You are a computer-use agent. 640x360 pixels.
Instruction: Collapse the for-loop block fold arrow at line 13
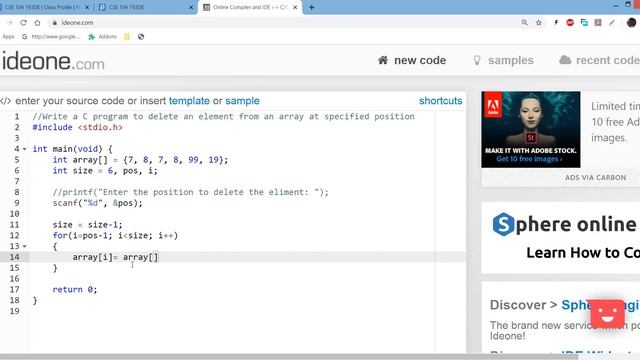point(24,246)
